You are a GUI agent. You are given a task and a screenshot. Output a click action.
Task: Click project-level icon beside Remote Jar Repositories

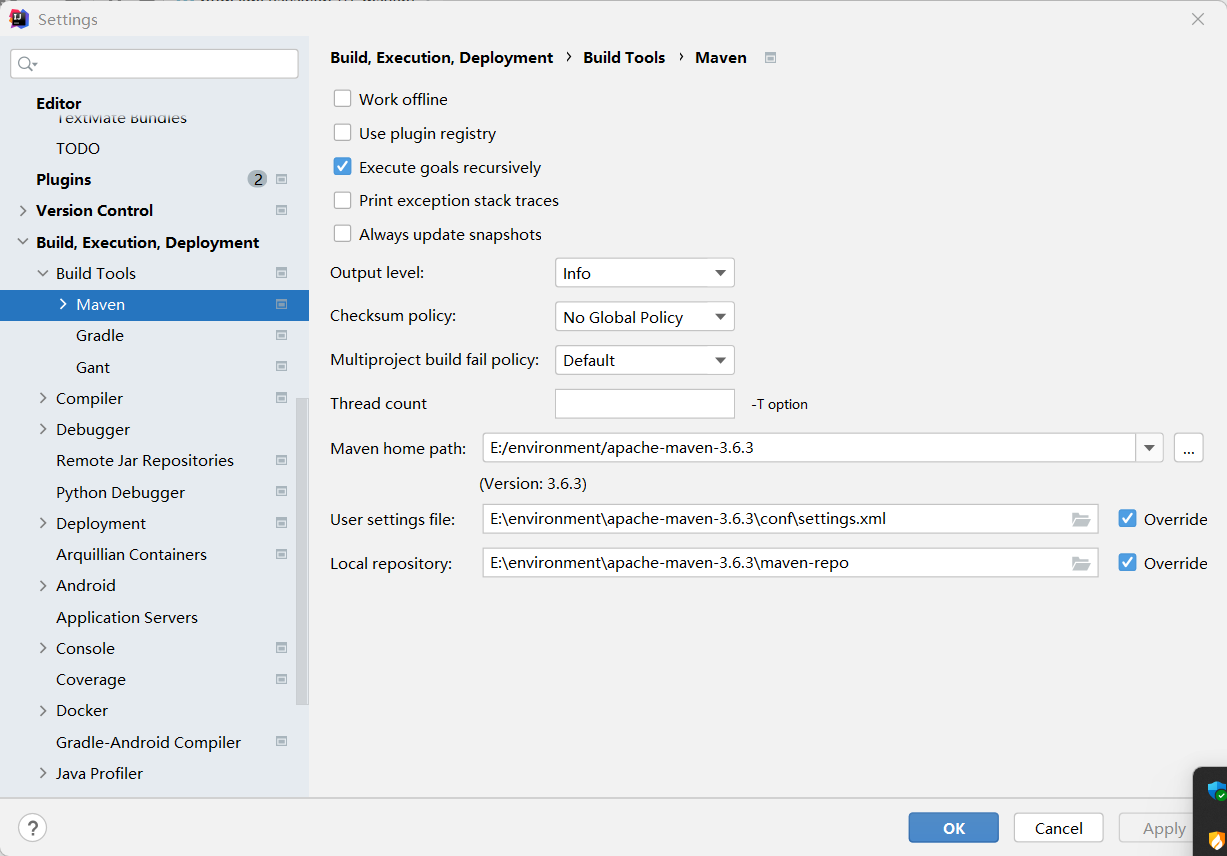point(282,460)
